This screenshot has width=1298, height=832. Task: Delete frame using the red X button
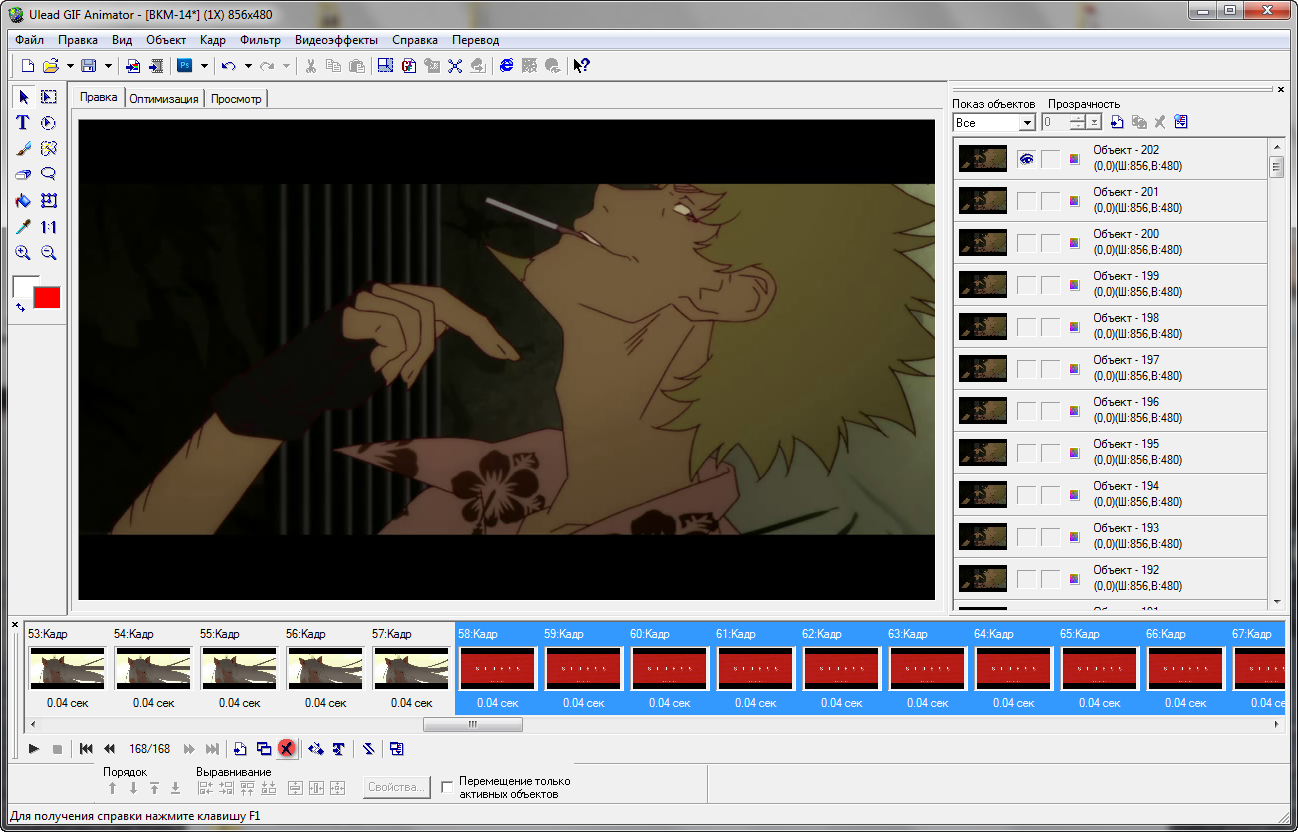click(x=287, y=748)
